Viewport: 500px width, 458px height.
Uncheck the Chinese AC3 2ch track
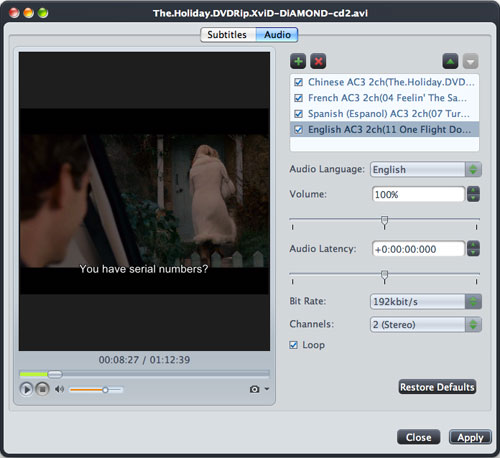[x=299, y=82]
